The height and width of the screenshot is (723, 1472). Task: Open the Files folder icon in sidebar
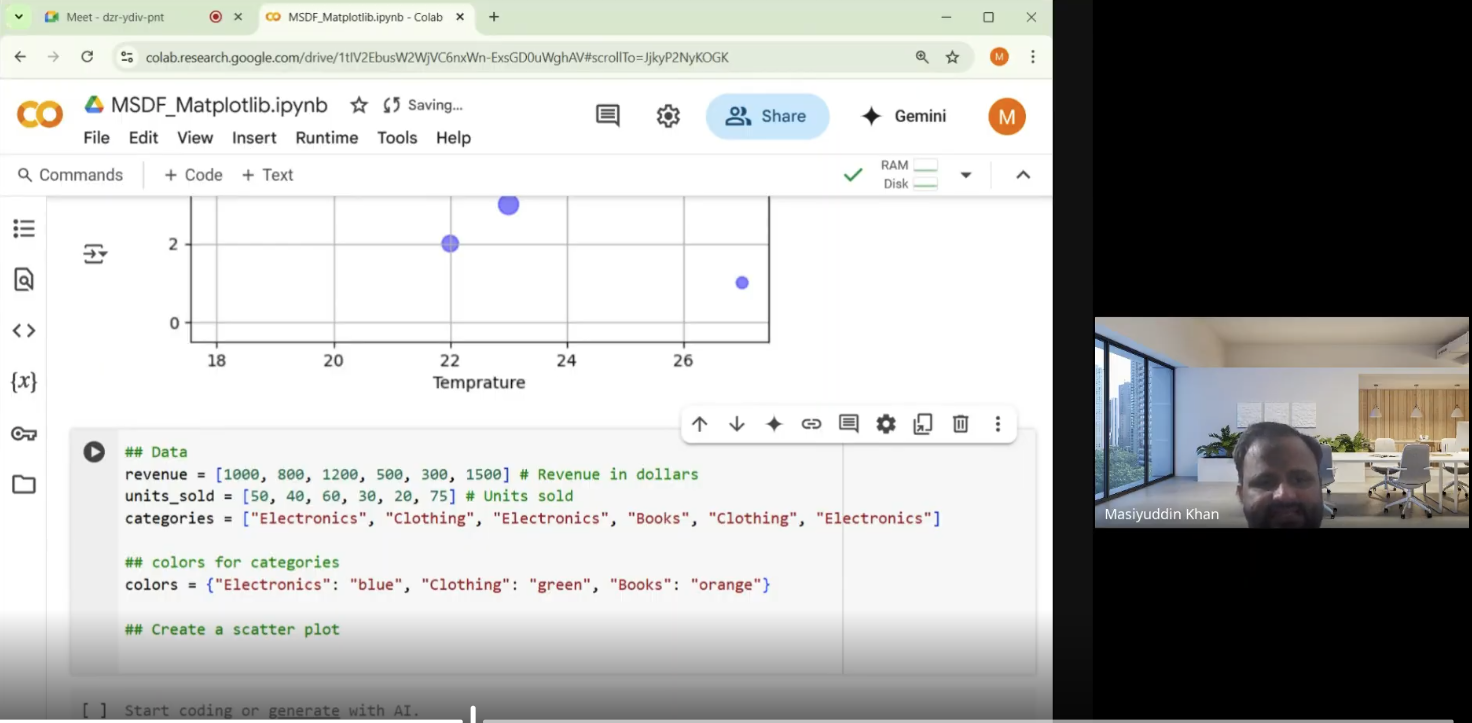(x=24, y=485)
